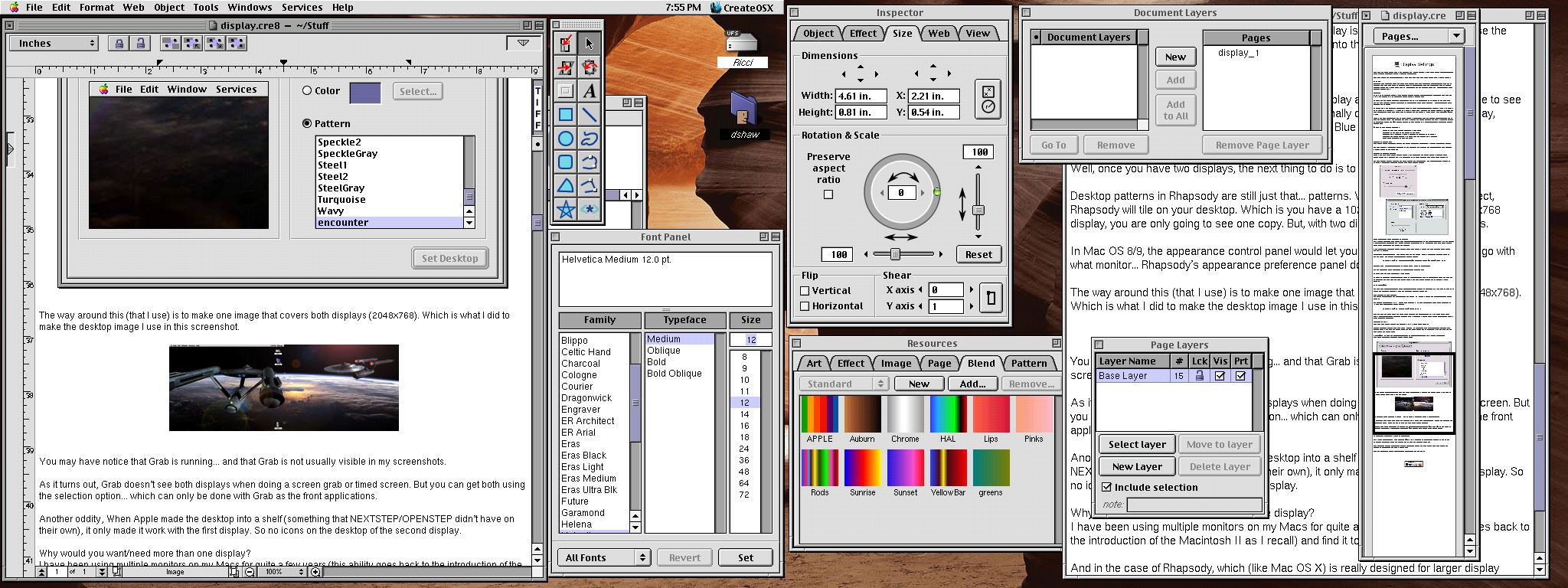
Task: Select the asterisk in brackets tool
Action: [589, 209]
